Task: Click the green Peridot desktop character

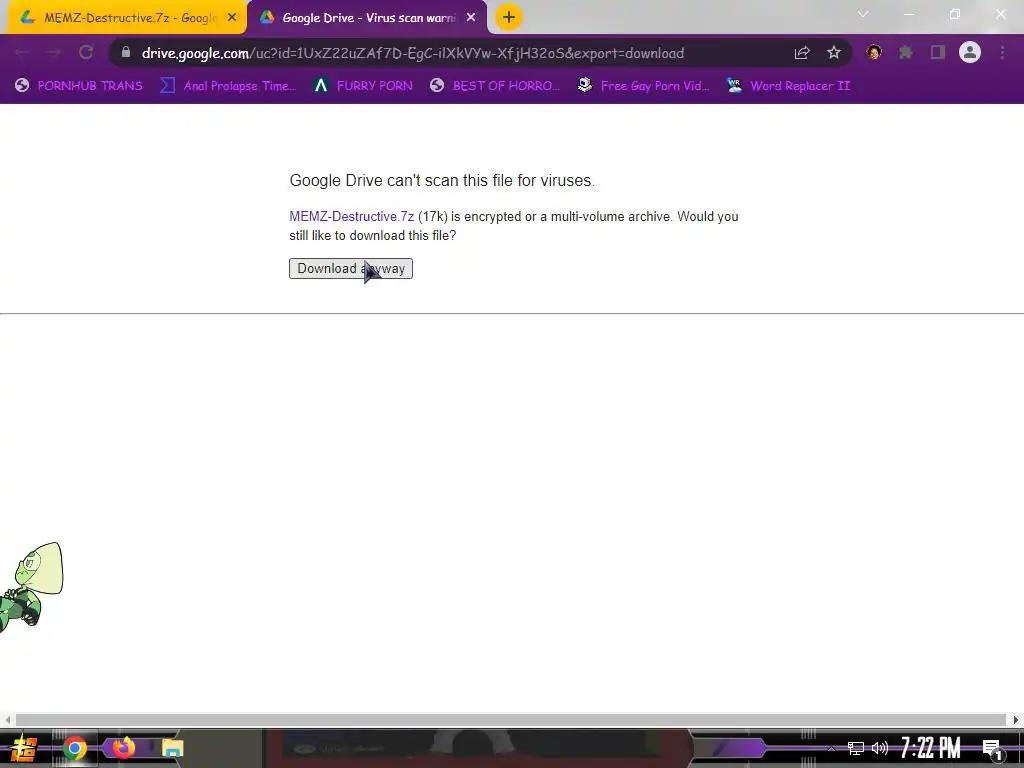Action: coord(31,586)
